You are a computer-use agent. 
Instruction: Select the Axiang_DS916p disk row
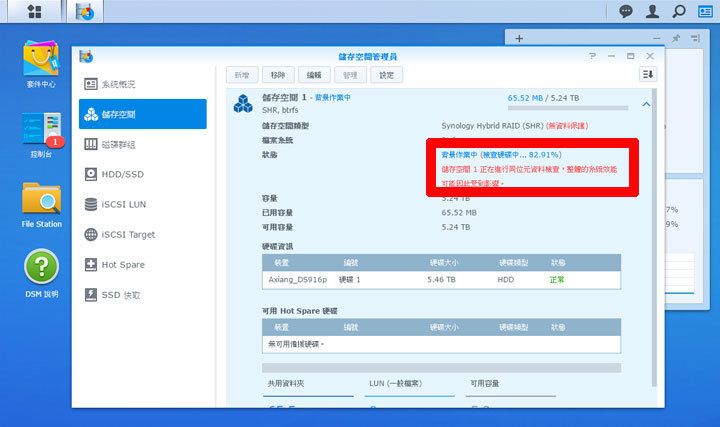[x=441, y=280]
